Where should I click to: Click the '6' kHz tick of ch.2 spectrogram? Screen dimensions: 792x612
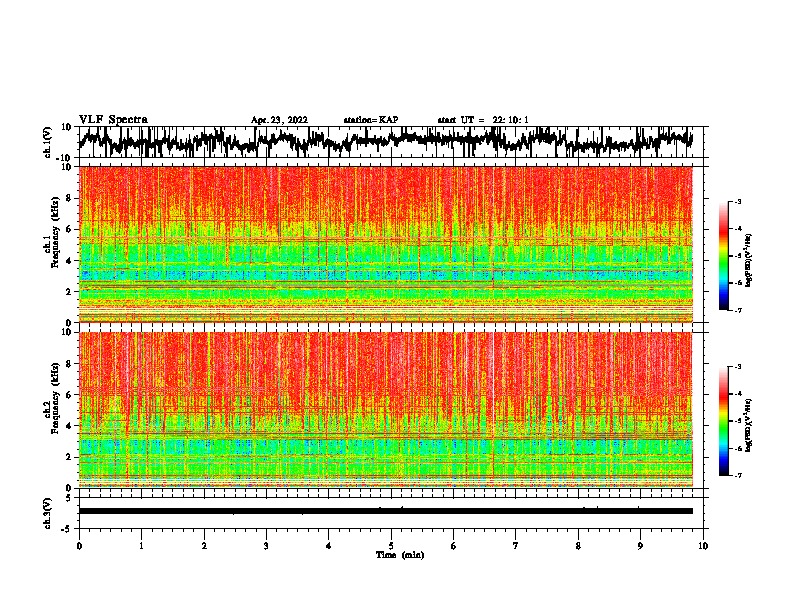[x=70, y=395]
